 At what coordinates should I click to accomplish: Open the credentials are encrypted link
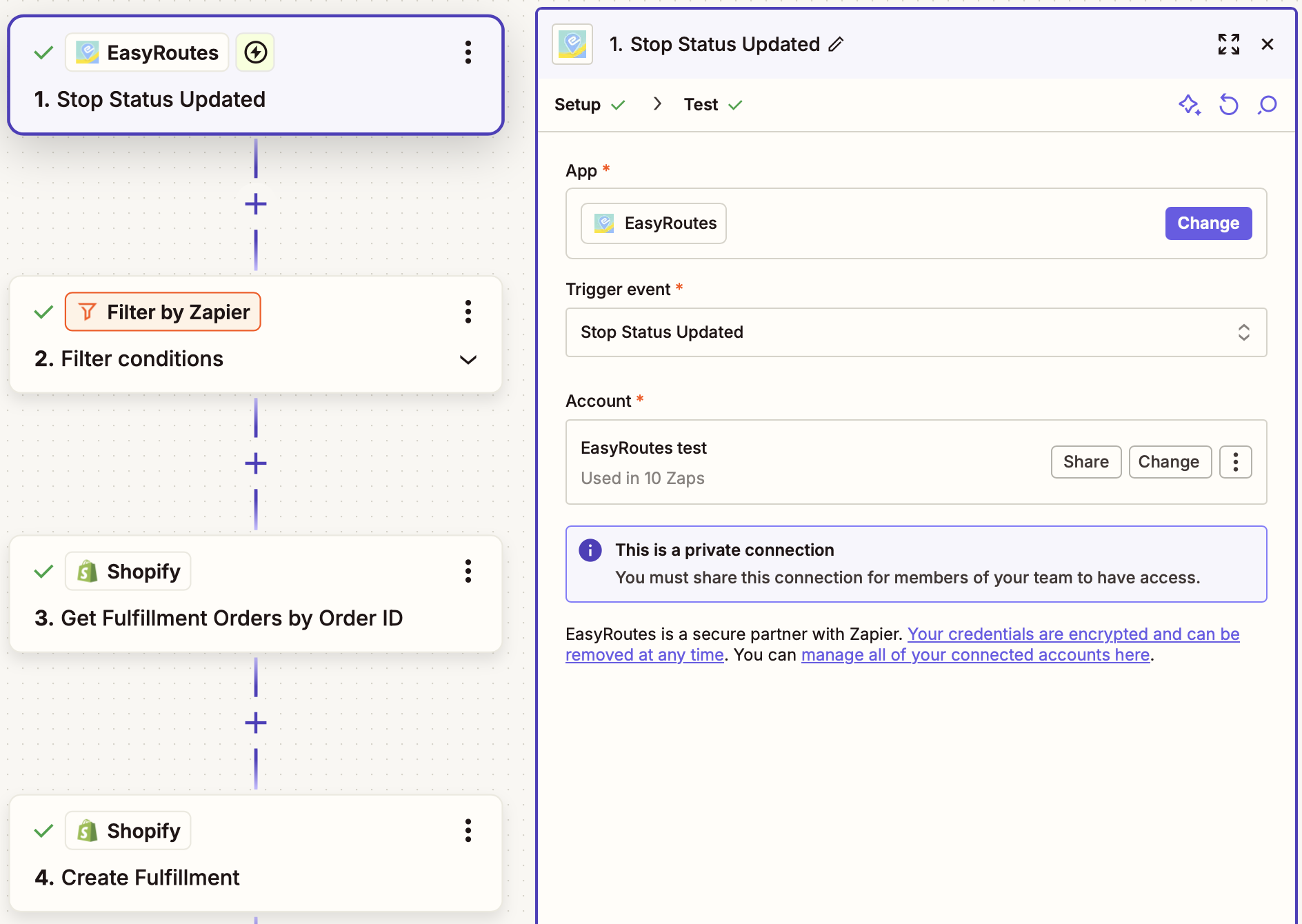(1073, 634)
